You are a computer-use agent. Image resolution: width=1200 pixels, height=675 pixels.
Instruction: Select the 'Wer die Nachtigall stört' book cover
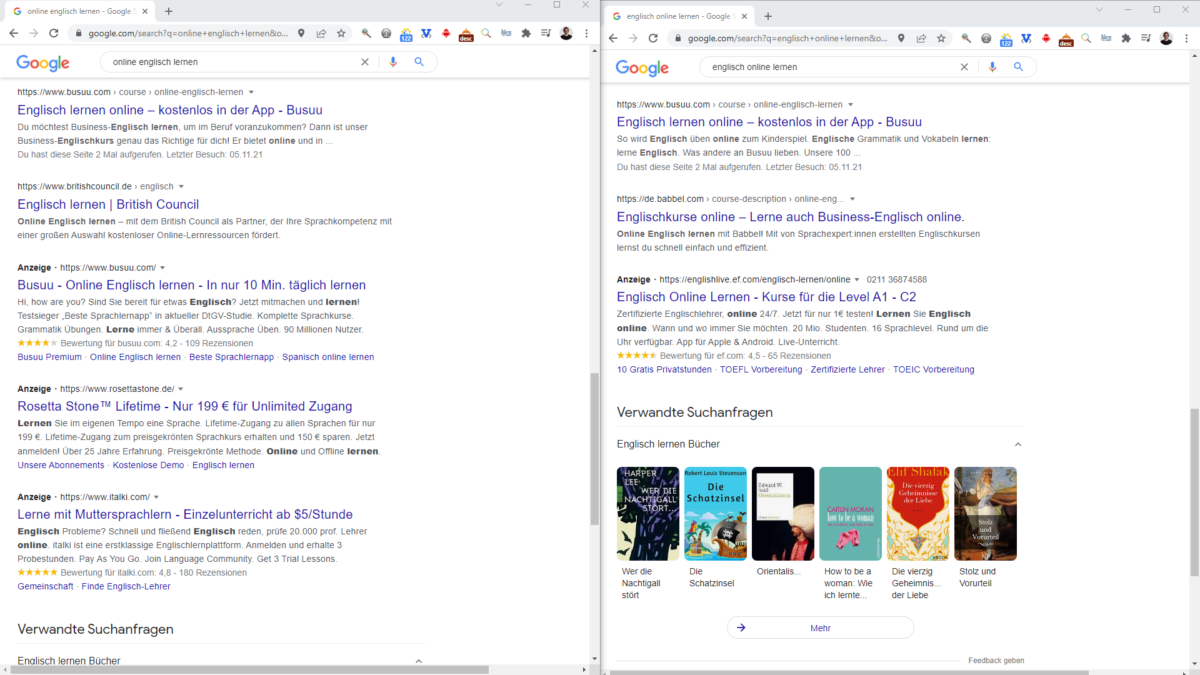648,514
